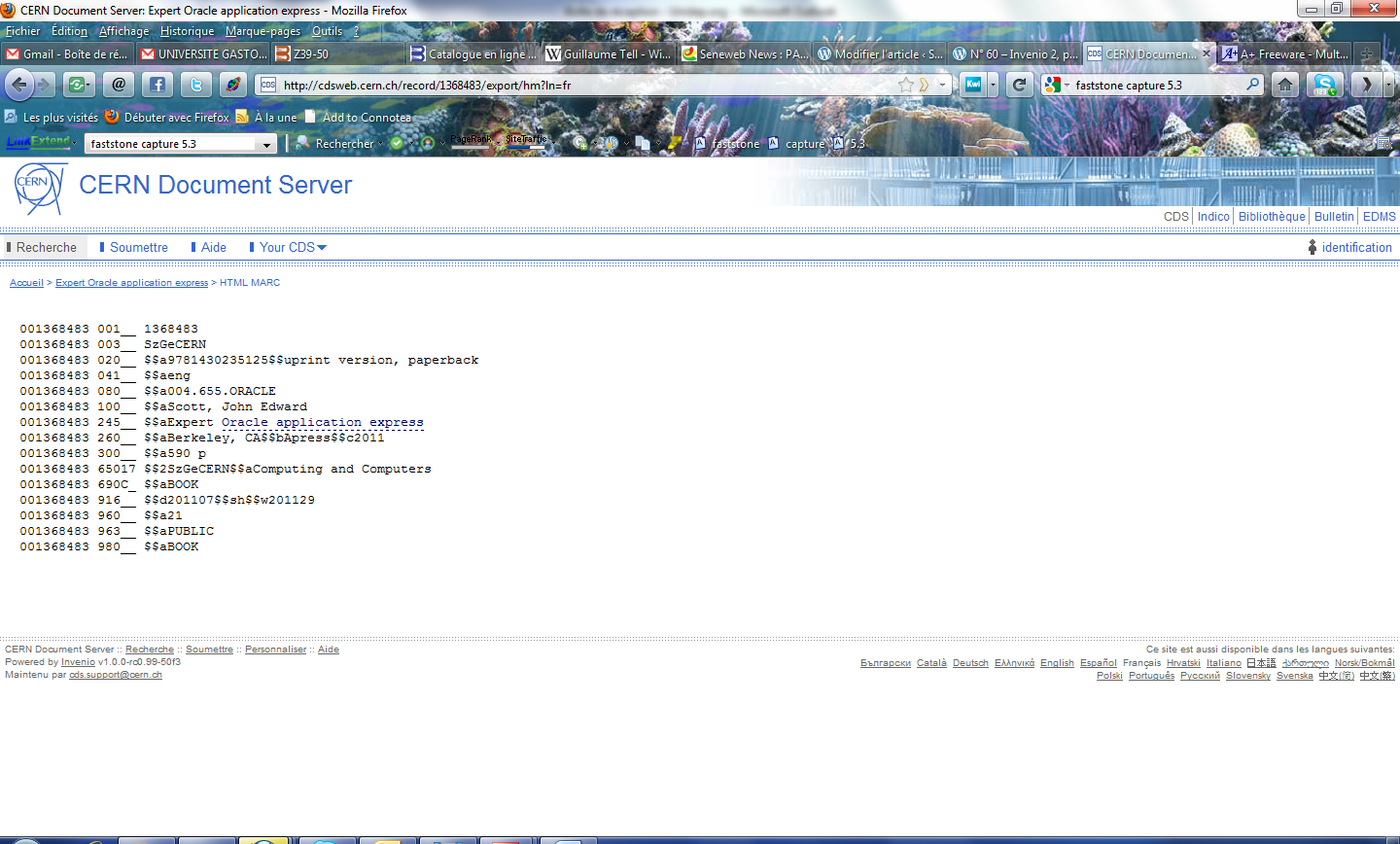Image resolution: width=1400 pixels, height=844 pixels.
Task: Open the URL history dropdown arrow
Action: (942, 85)
